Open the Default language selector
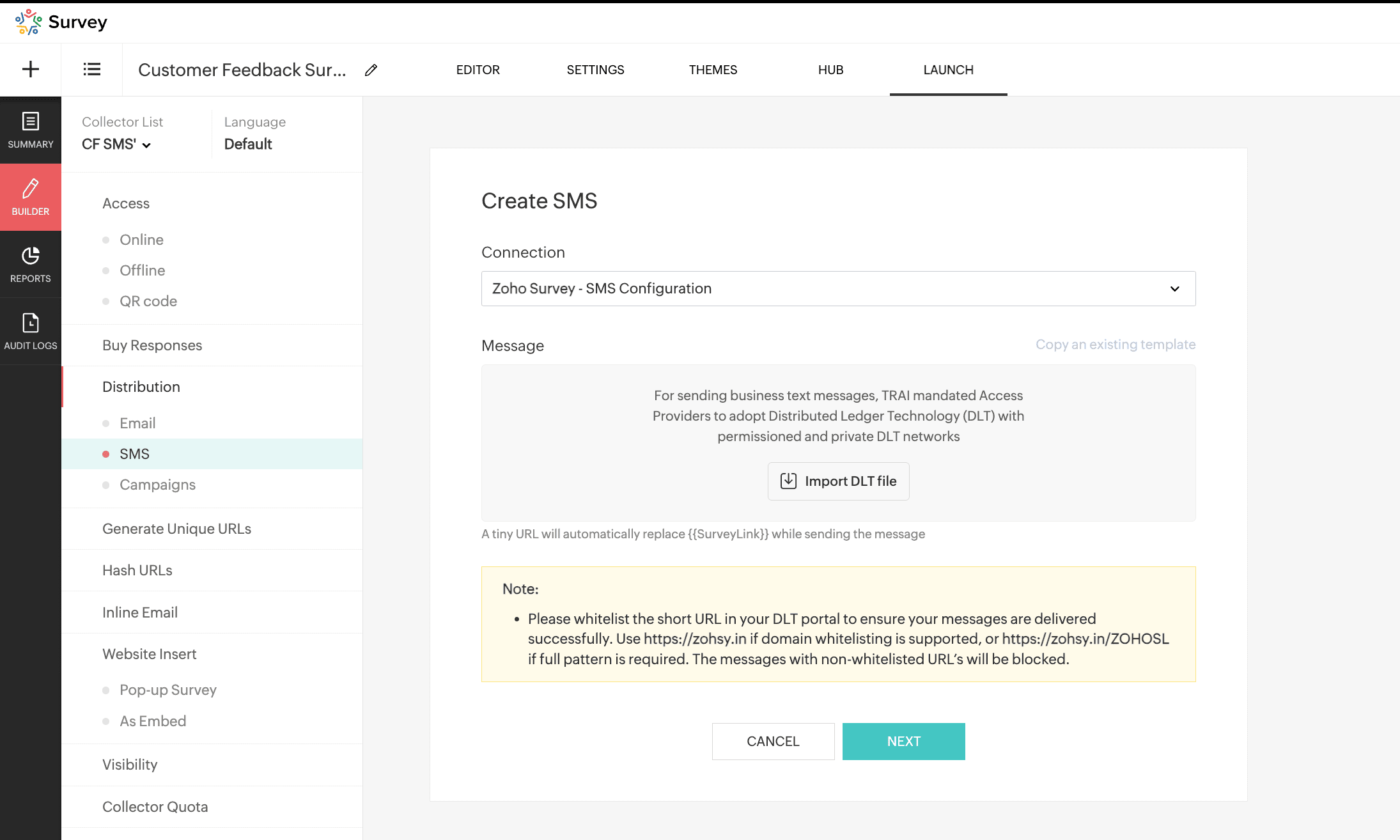 pos(248,144)
